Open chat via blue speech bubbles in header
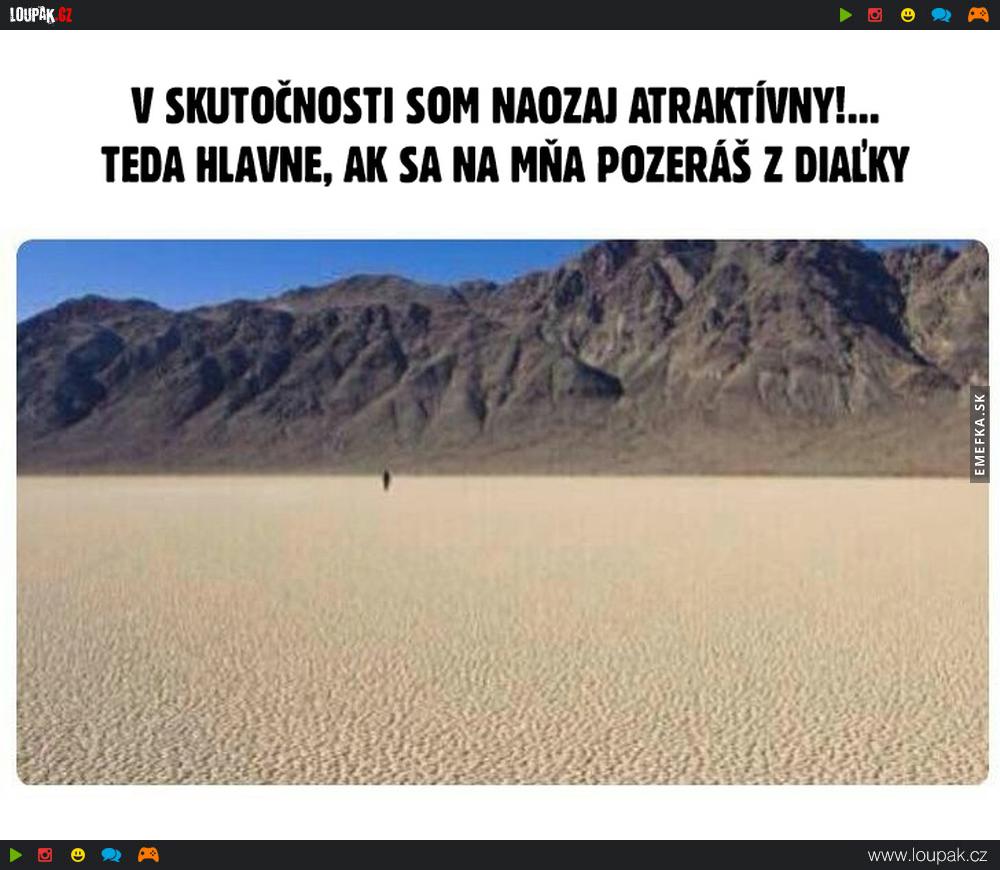1000x870 pixels. [941, 15]
